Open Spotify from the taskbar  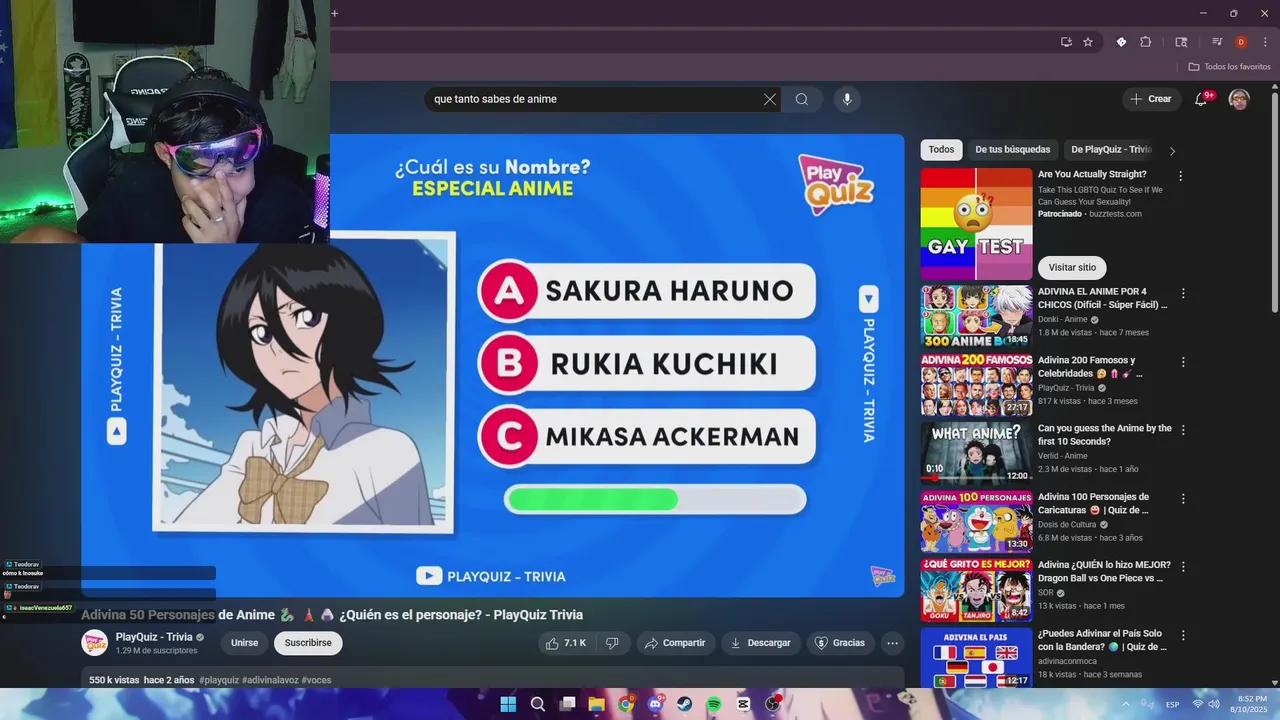(x=714, y=704)
